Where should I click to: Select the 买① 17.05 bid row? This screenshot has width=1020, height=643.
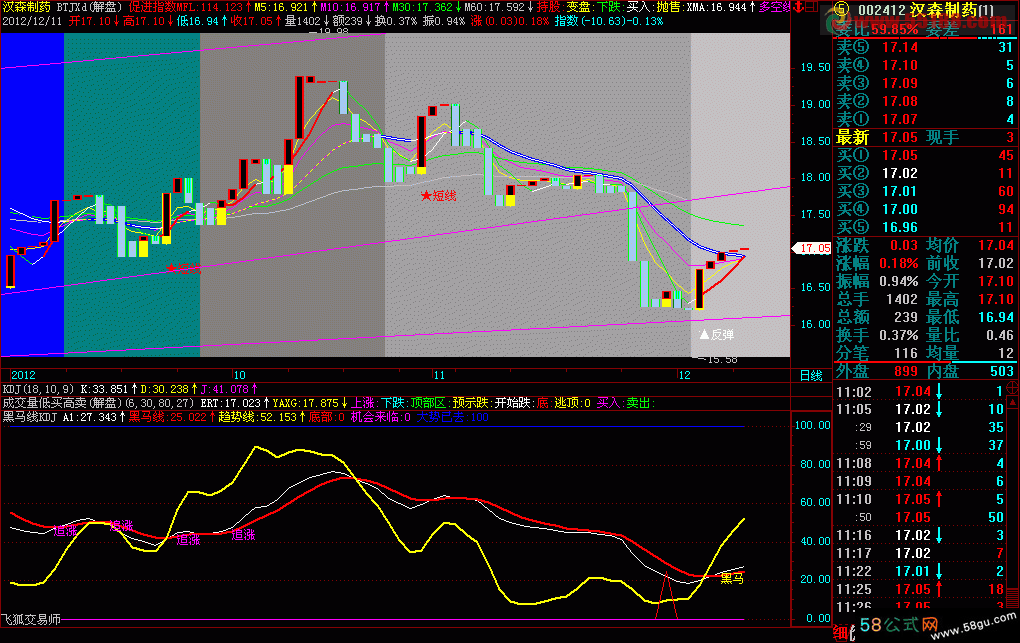(925, 155)
